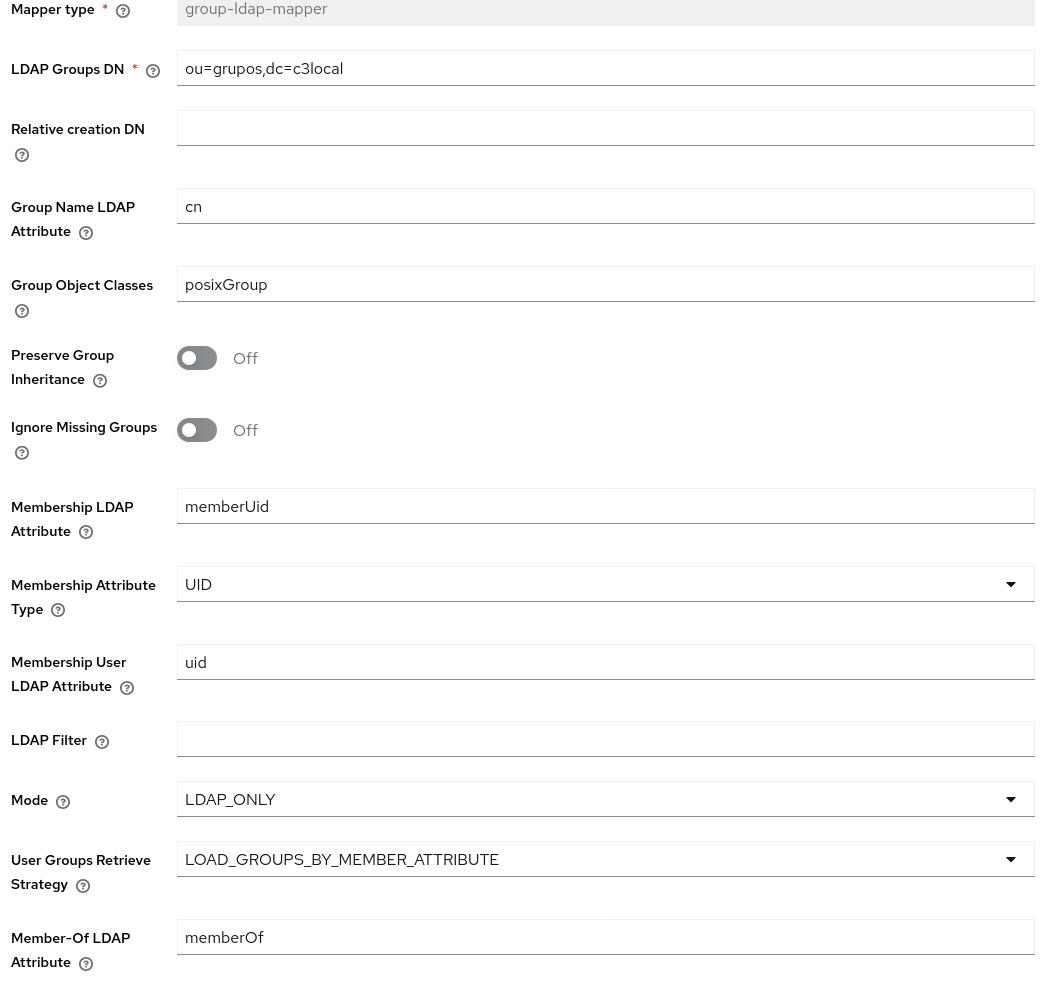View the LDAP Filter help icon

(101, 741)
